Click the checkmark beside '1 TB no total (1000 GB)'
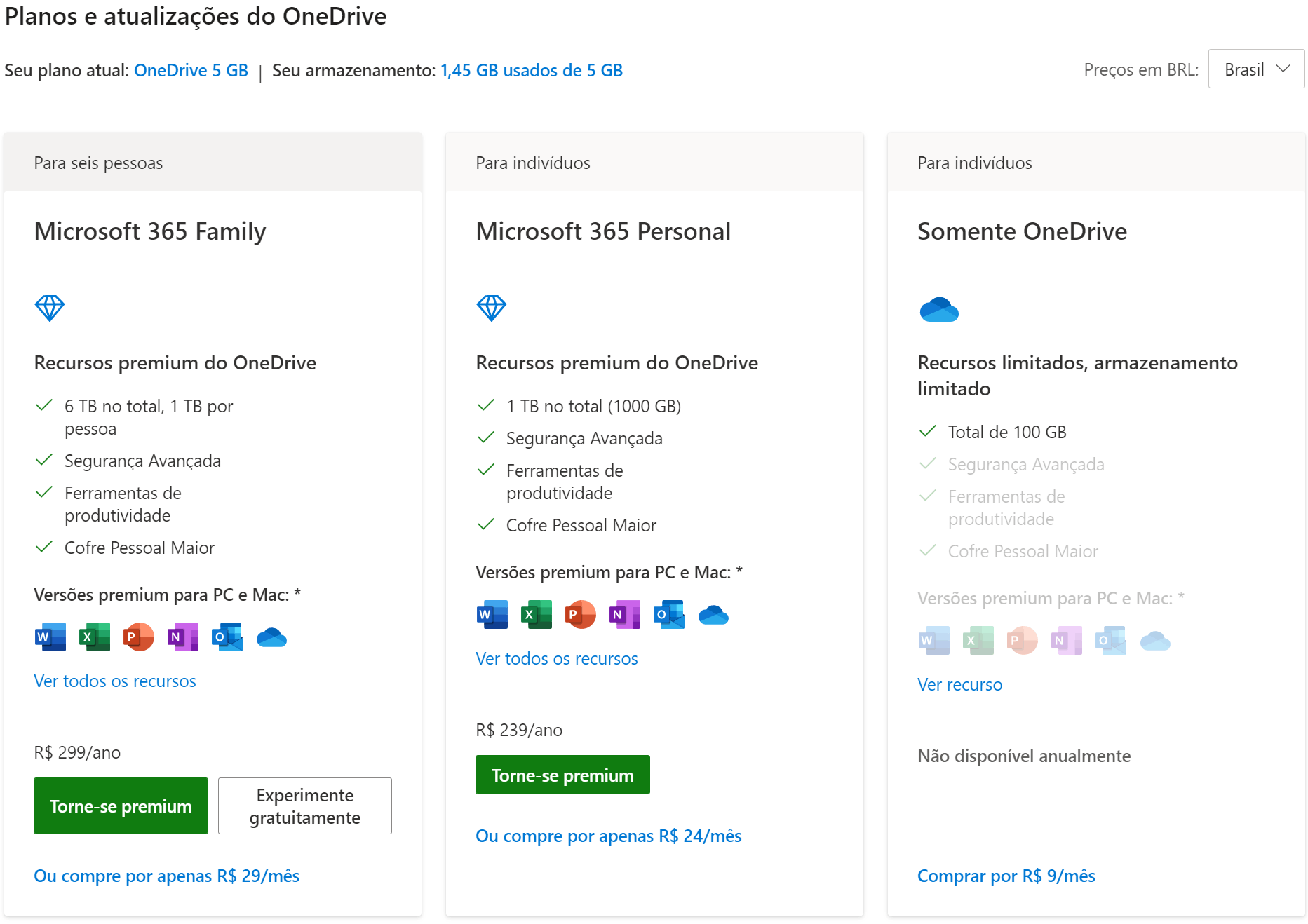This screenshot has height=924, width=1308. [486, 405]
